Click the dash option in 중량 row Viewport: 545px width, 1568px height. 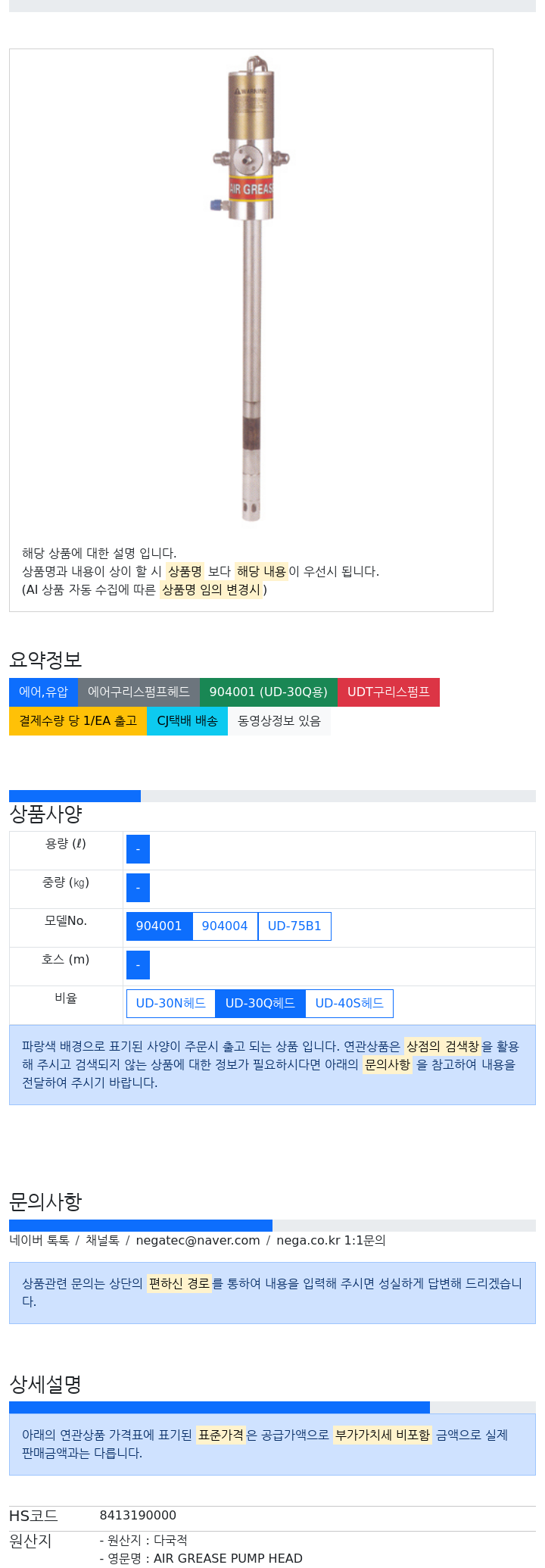click(x=138, y=888)
